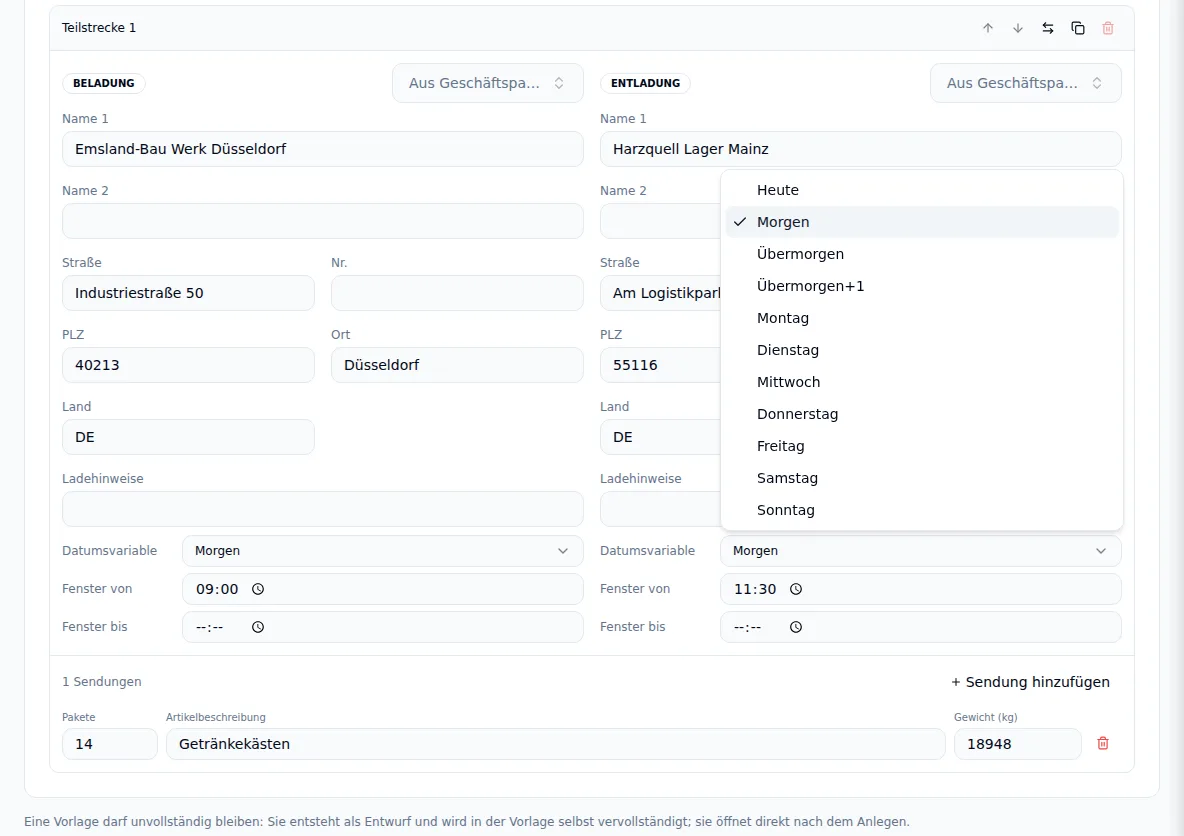Delete Teilstrecke 1 with red trash icon

click(x=1108, y=28)
